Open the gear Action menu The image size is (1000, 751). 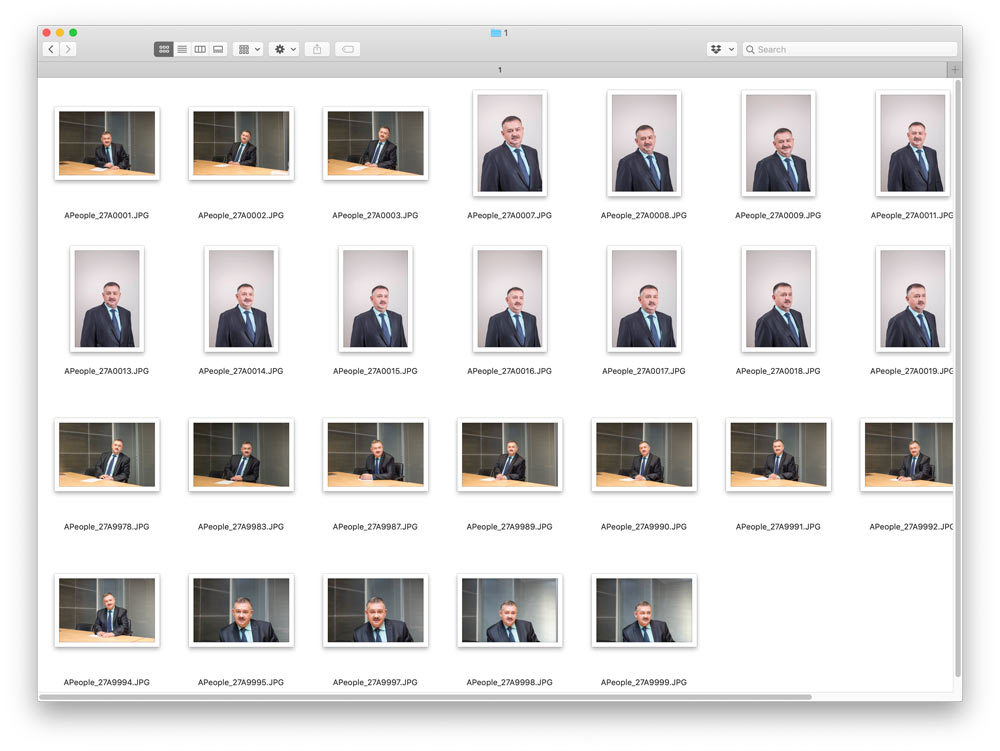pyautogui.click(x=284, y=49)
